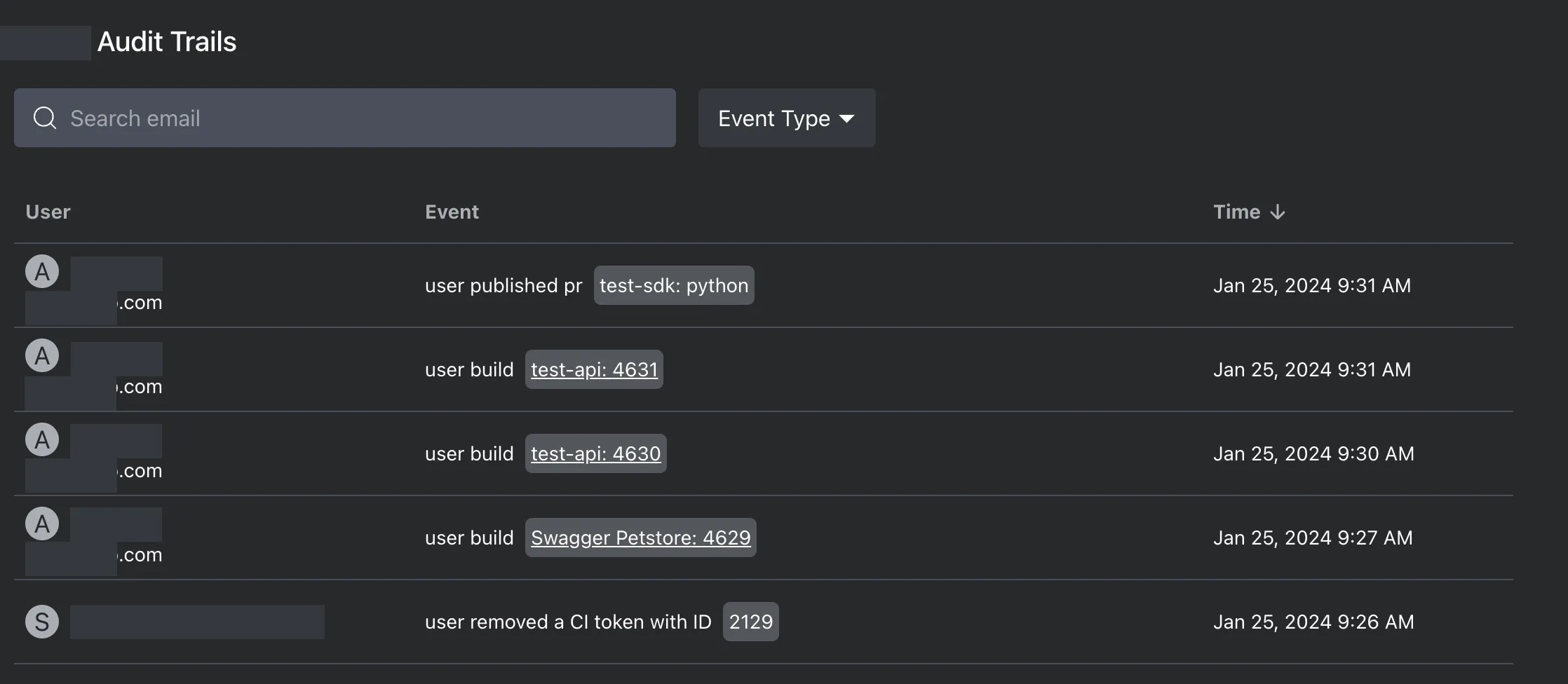
Task: Click the S avatar on the bottom row
Action: coord(41,621)
